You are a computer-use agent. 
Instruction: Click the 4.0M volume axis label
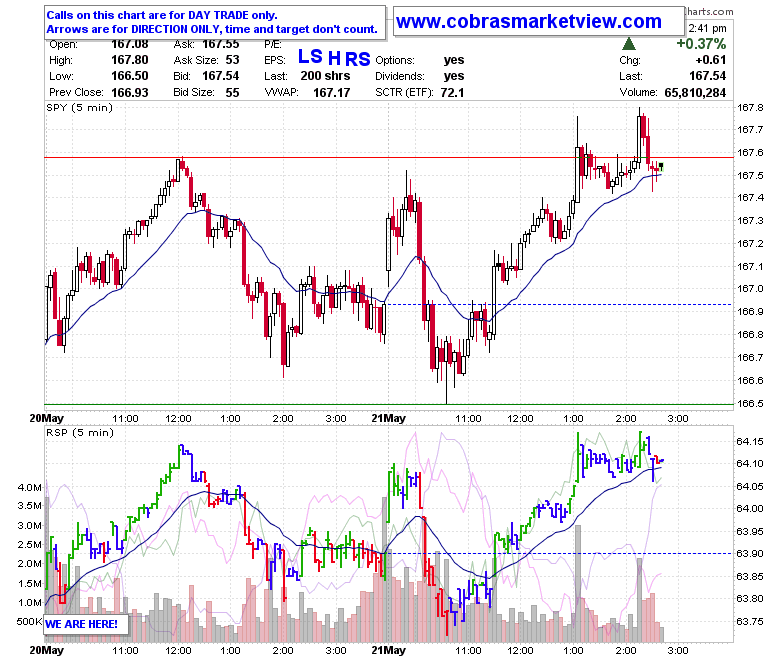click(30, 487)
